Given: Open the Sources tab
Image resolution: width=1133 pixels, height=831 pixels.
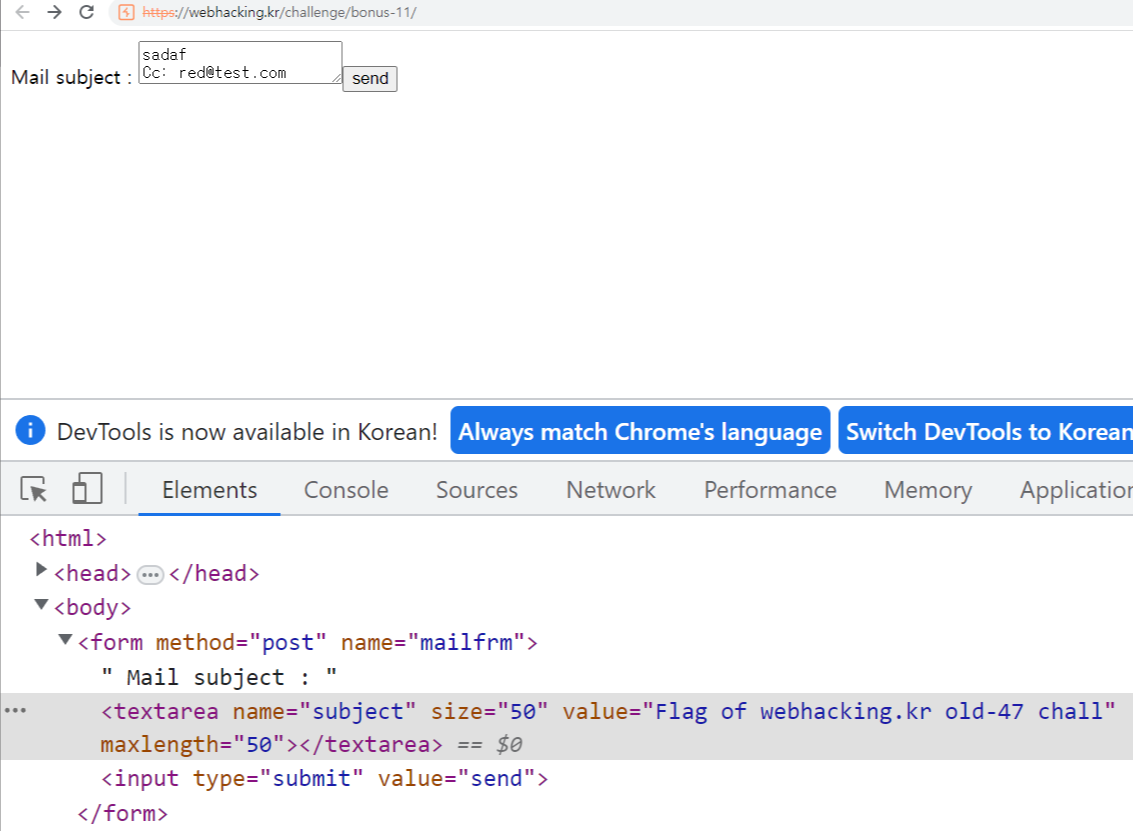Looking at the screenshot, I should [x=477, y=490].
